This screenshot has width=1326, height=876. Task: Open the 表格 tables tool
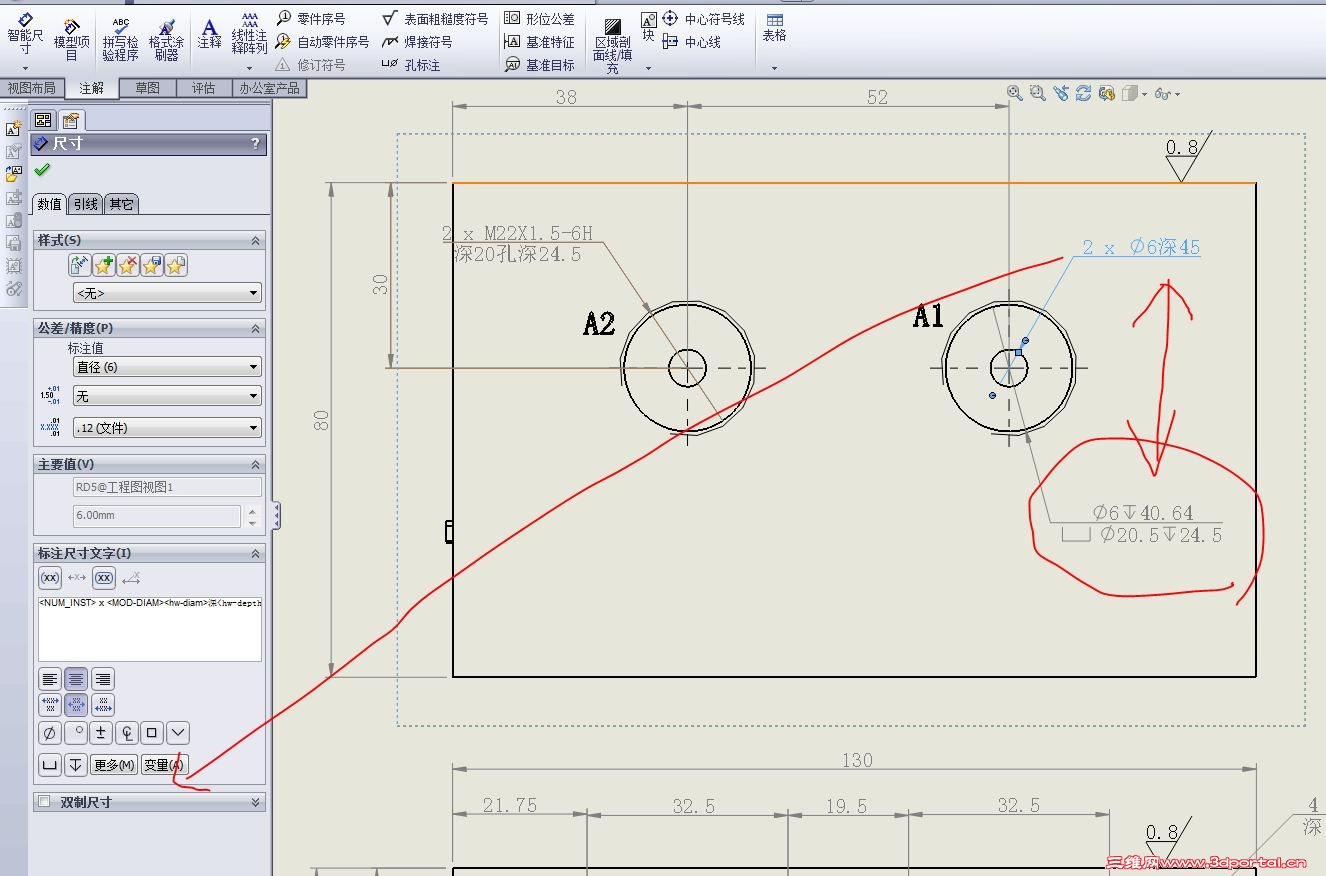(x=774, y=27)
